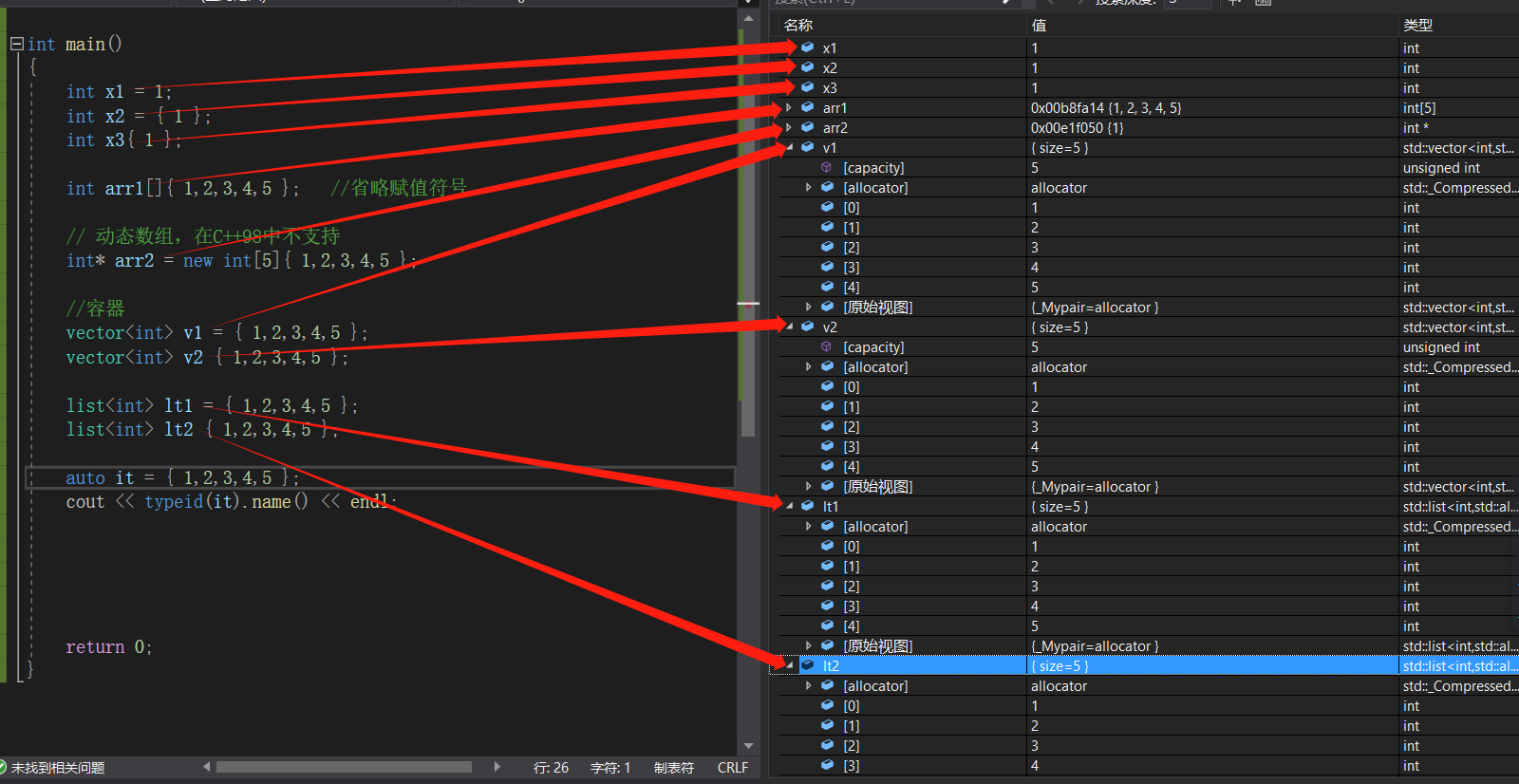1519x784 pixels.
Task: Click the cout << typeid(it).name() line
Action: [231, 501]
